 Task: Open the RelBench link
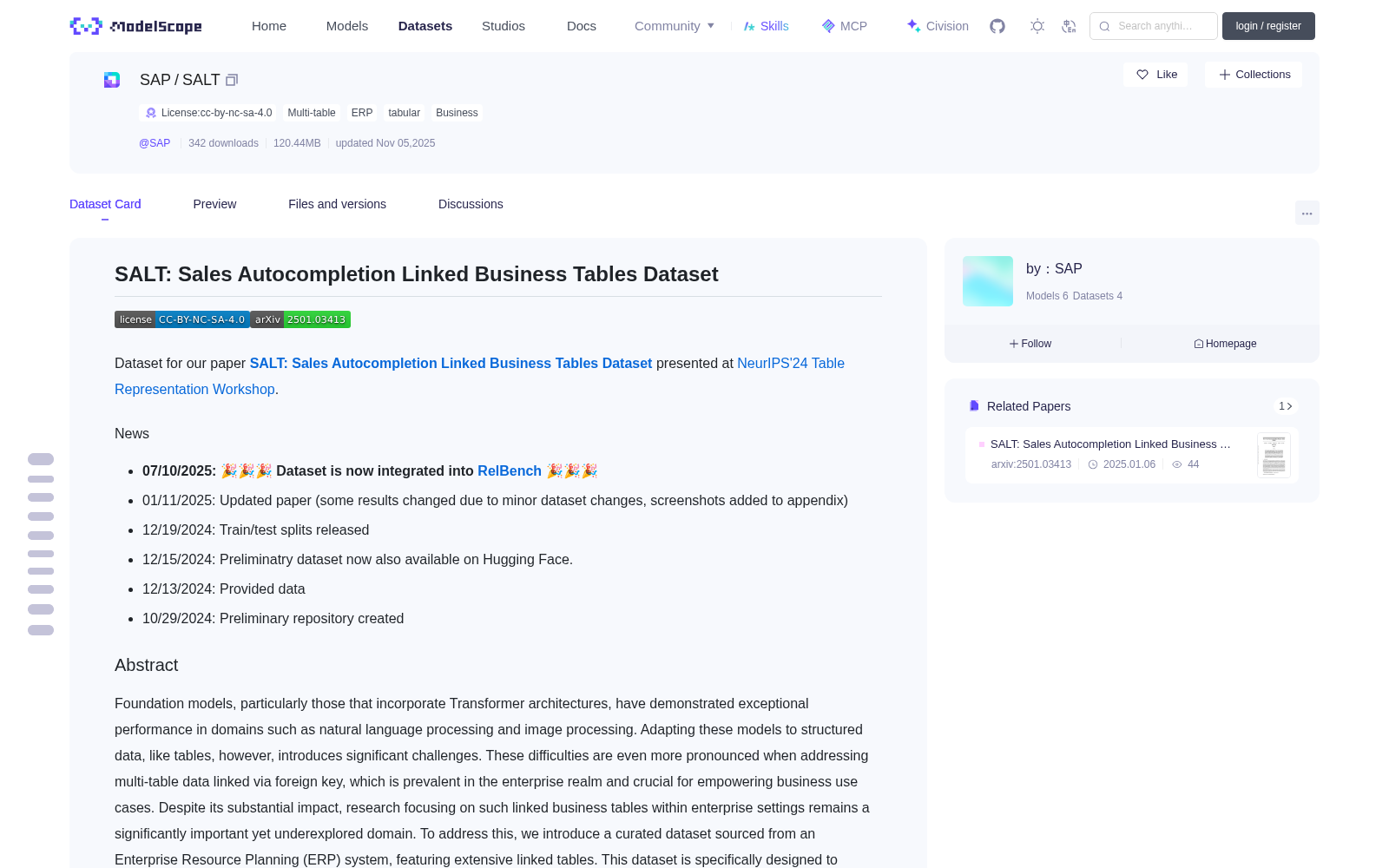[x=510, y=470]
